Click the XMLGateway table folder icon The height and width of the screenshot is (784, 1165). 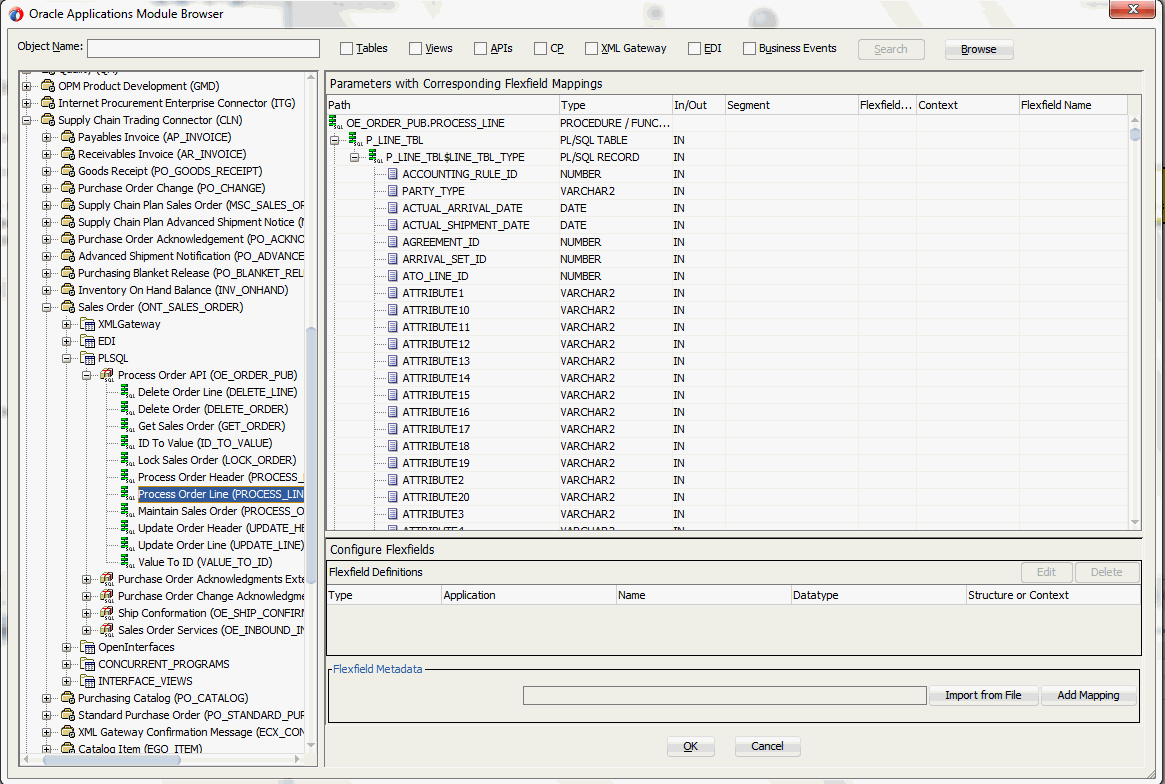(x=88, y=324)
